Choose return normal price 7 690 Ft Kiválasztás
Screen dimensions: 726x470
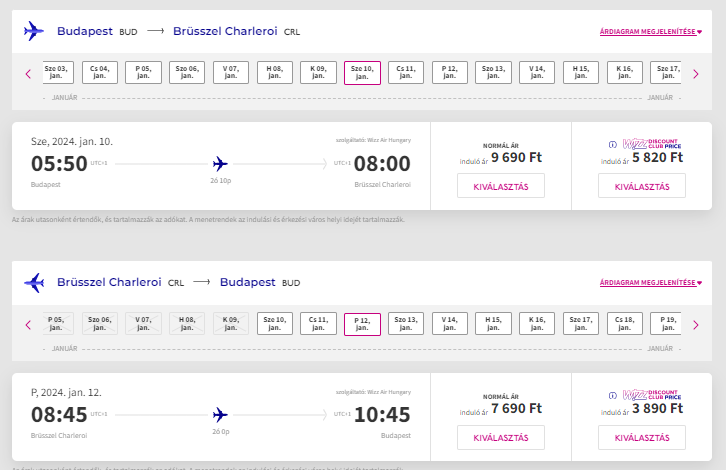(x=501, y=437)
